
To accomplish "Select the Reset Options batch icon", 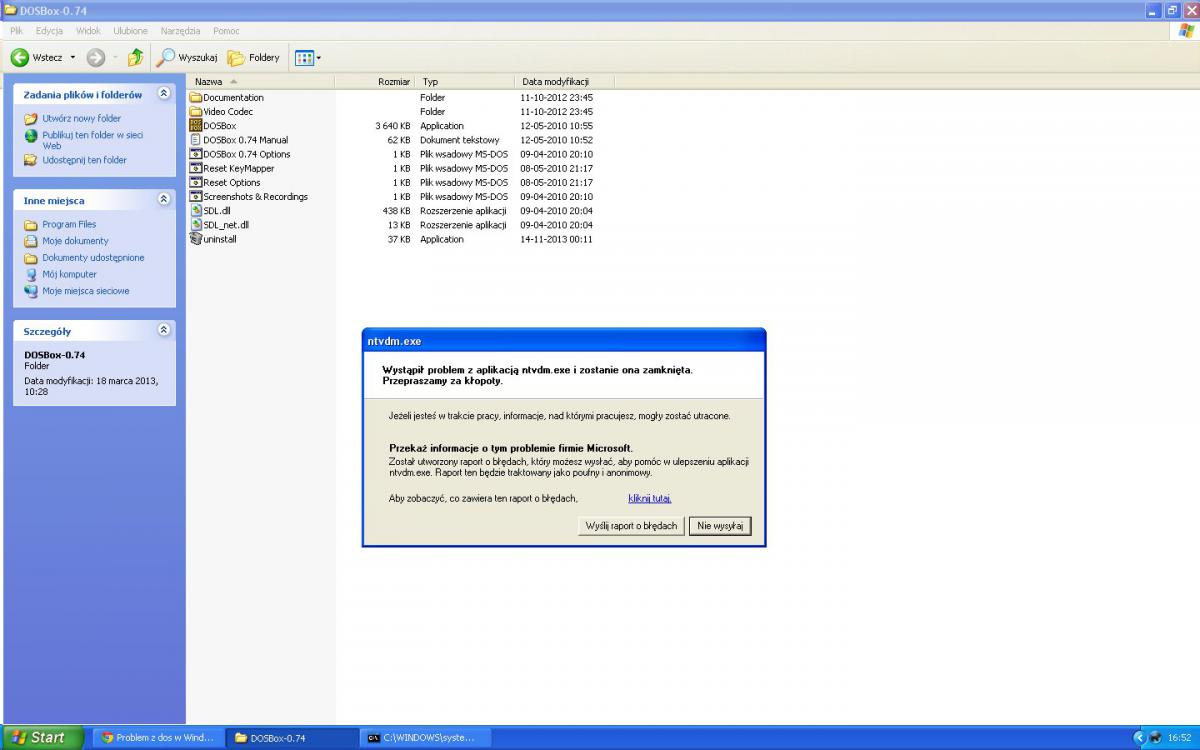I will pyautogui.click(x=196, y=182).
